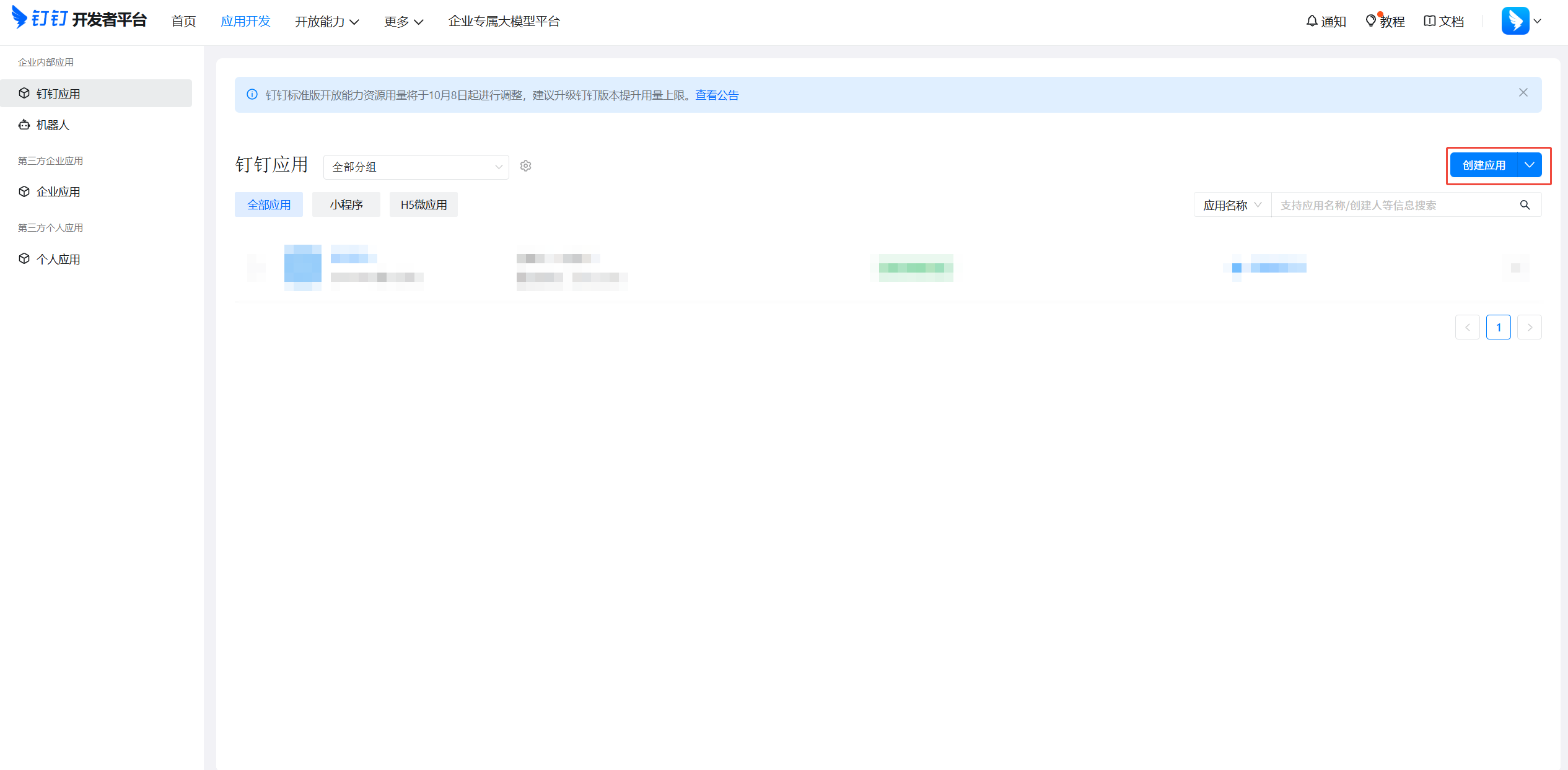This screenshot has height=770, width=1568.
Task: Click the 创建应用 button
Action: tap(1484, 165)
